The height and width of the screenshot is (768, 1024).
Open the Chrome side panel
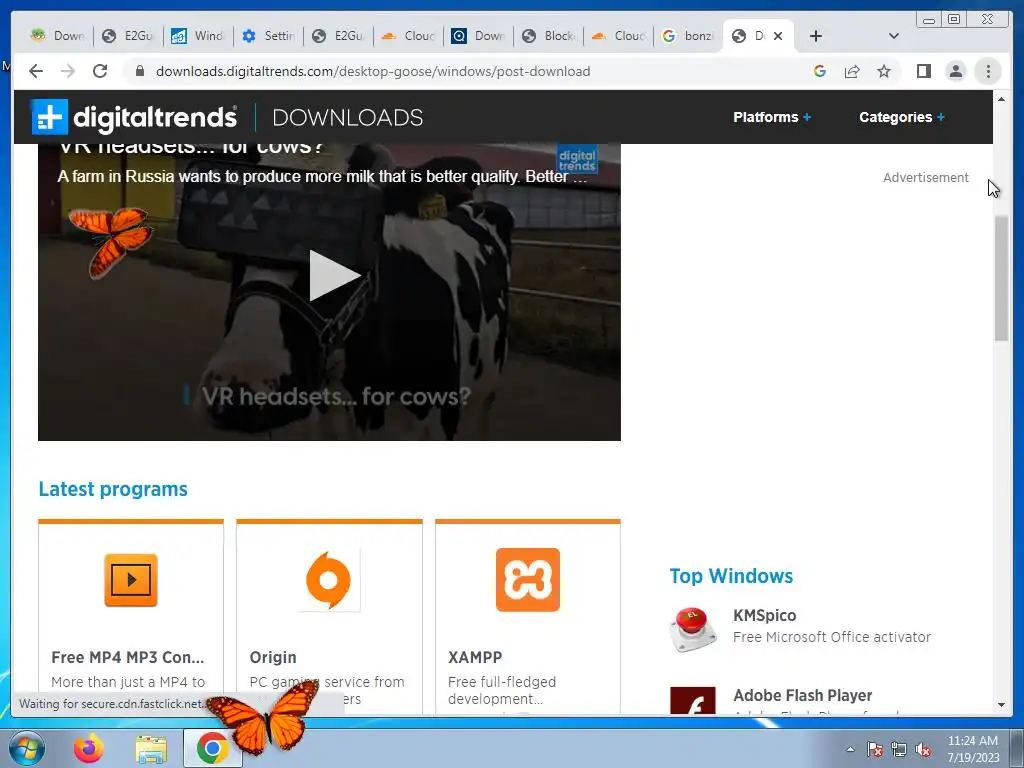pos(923,71)
